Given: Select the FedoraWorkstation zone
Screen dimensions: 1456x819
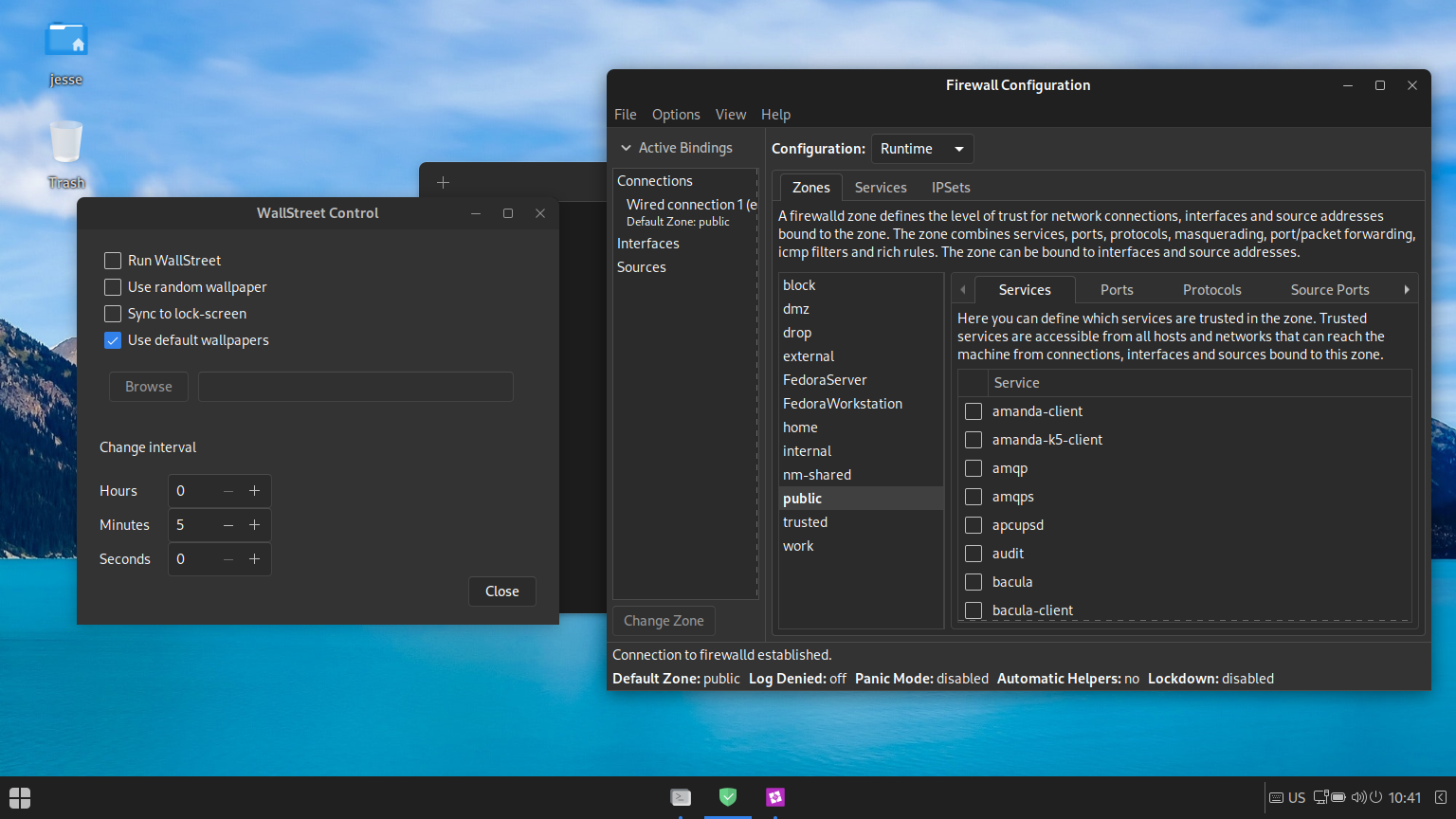Looking at the screenshot, I should 861,404.
